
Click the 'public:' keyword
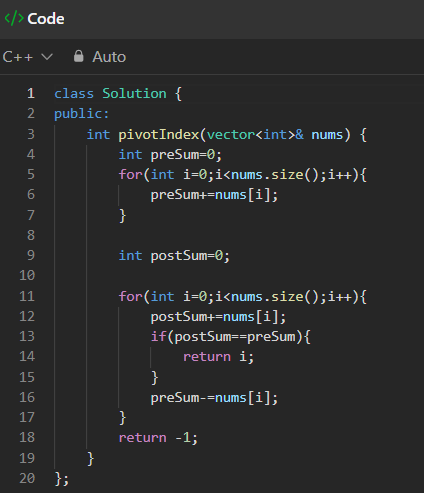click(82, 114)
